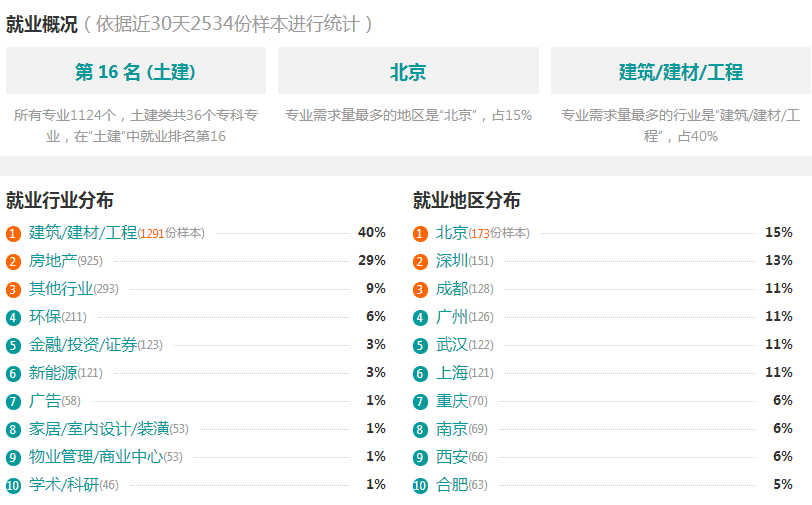Click the teal number 4 badge beside 环保
The image size is (812, 505).
tap(13, 318)
